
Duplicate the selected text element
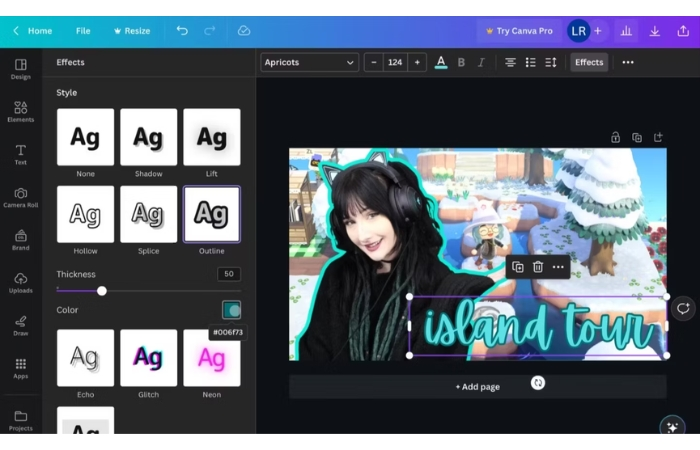[518, 267]
